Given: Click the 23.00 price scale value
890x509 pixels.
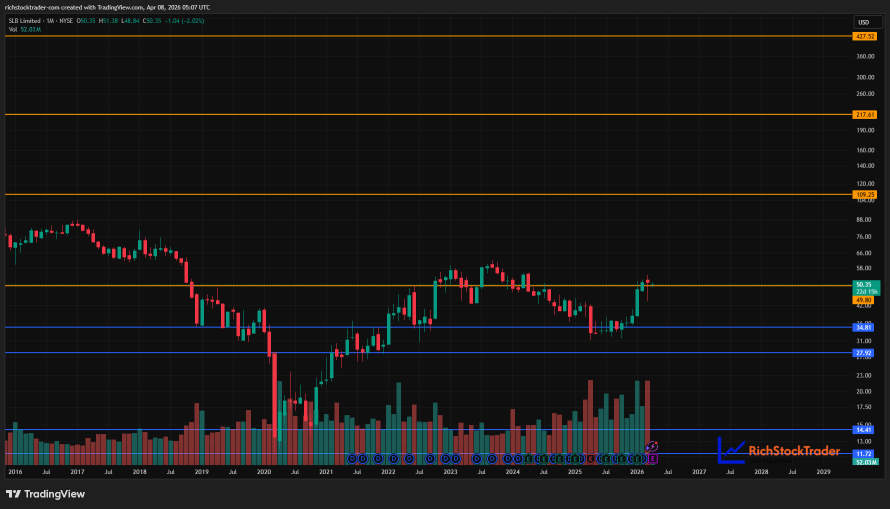Looking at the screenshot, I should click(x=863, y=376).
